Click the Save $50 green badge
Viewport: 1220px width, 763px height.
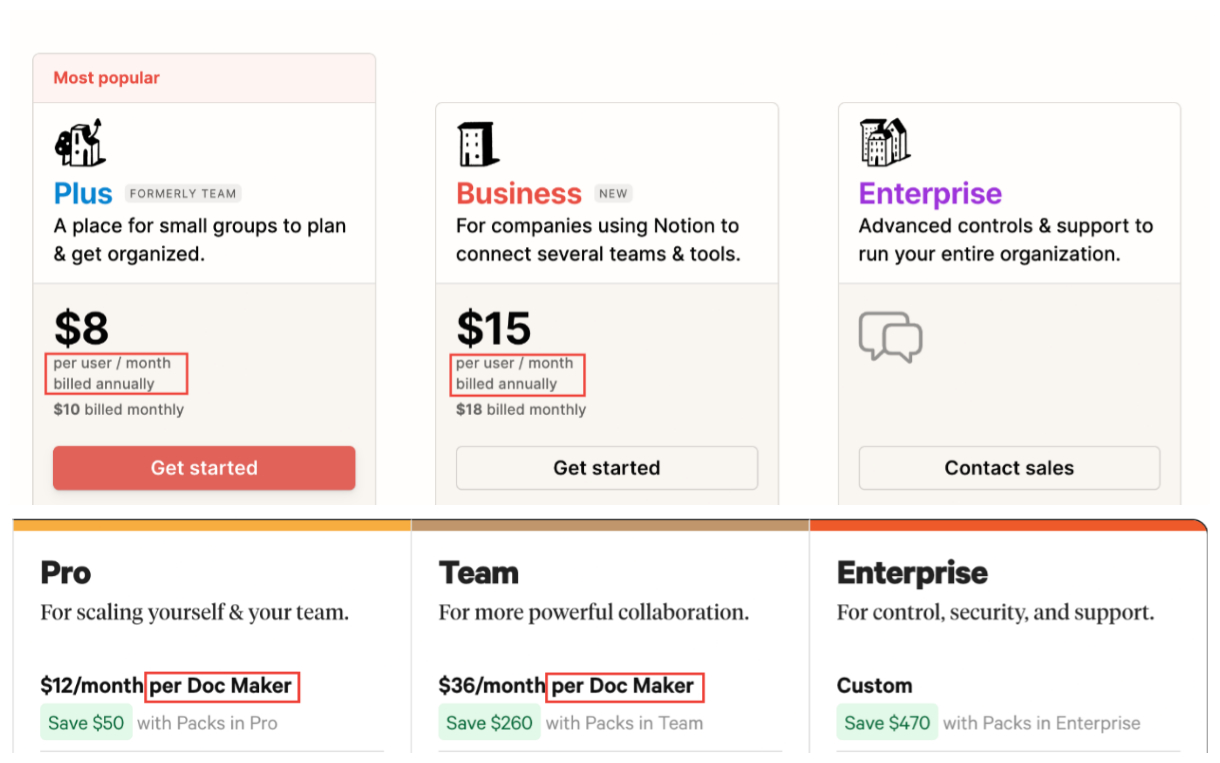pyautogui.click(x=86, y=723)
